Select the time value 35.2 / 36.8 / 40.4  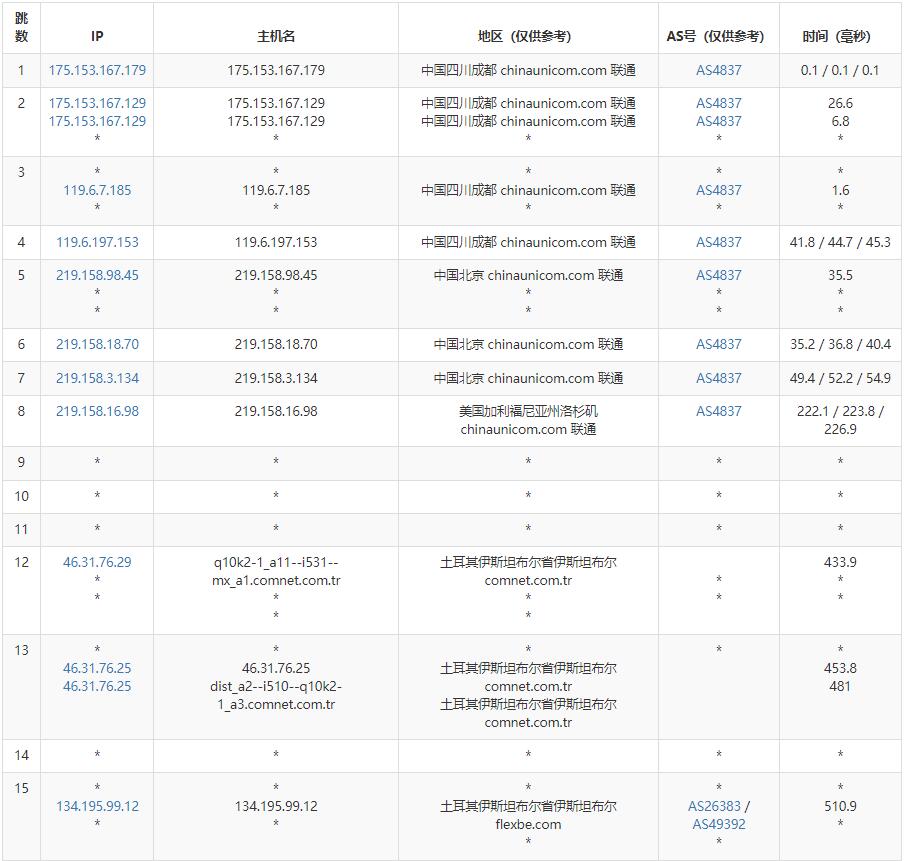840,344
